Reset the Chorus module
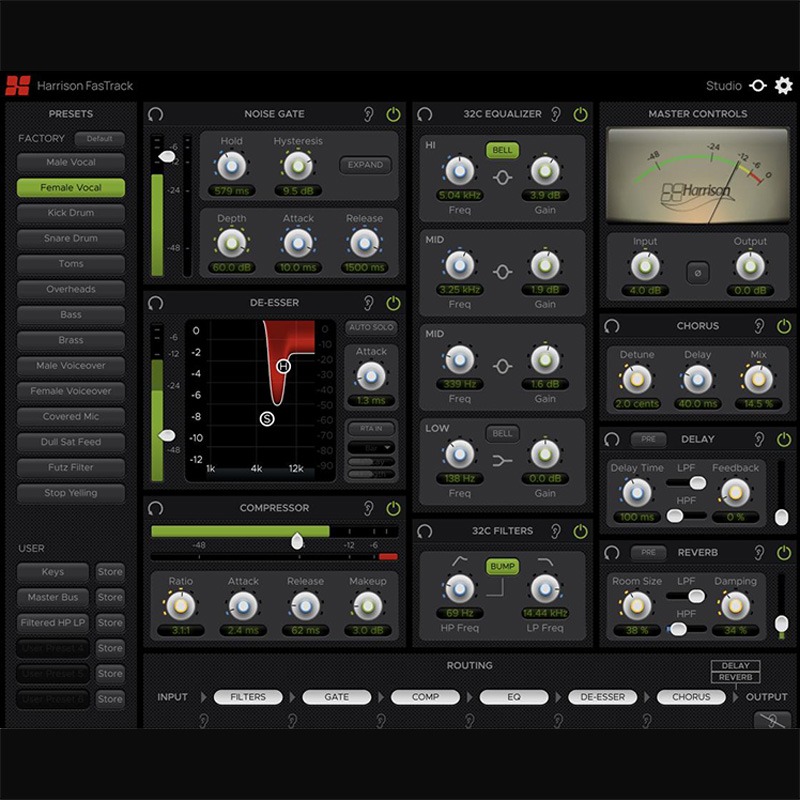The image size is (800, 800). tap(612, 326)
